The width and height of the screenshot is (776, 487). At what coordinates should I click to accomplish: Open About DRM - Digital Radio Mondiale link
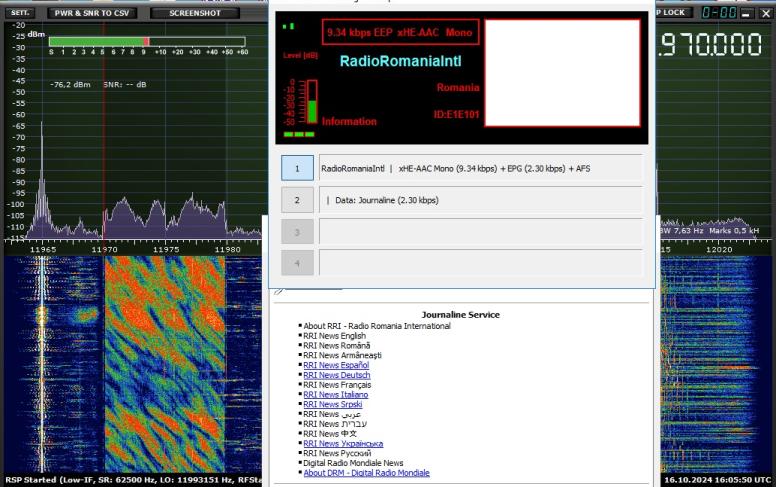pos(366,473)
